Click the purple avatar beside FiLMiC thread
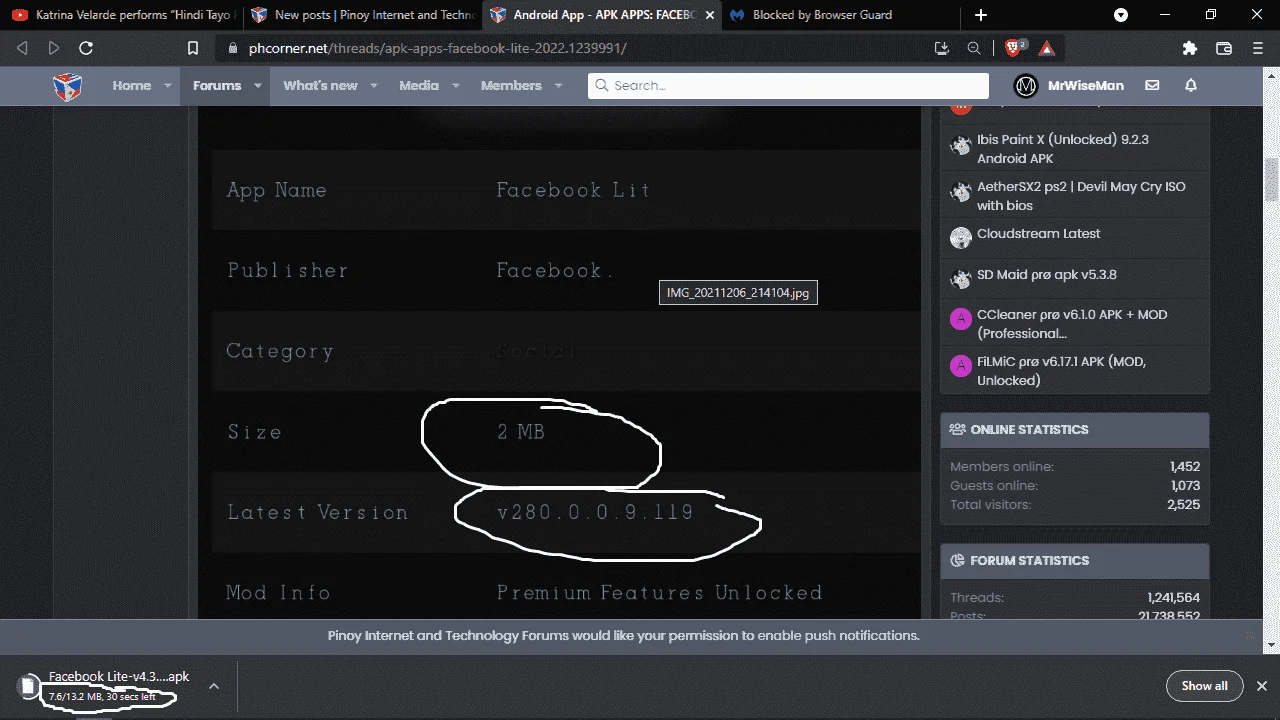Viewport: 1280px width, 720px height. (961, 366)
